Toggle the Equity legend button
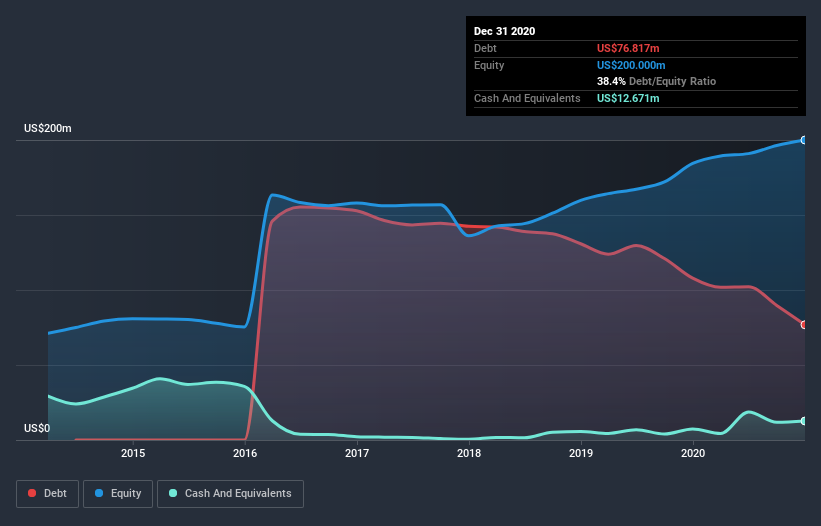 pyautogui.click(x=118, y=494)
